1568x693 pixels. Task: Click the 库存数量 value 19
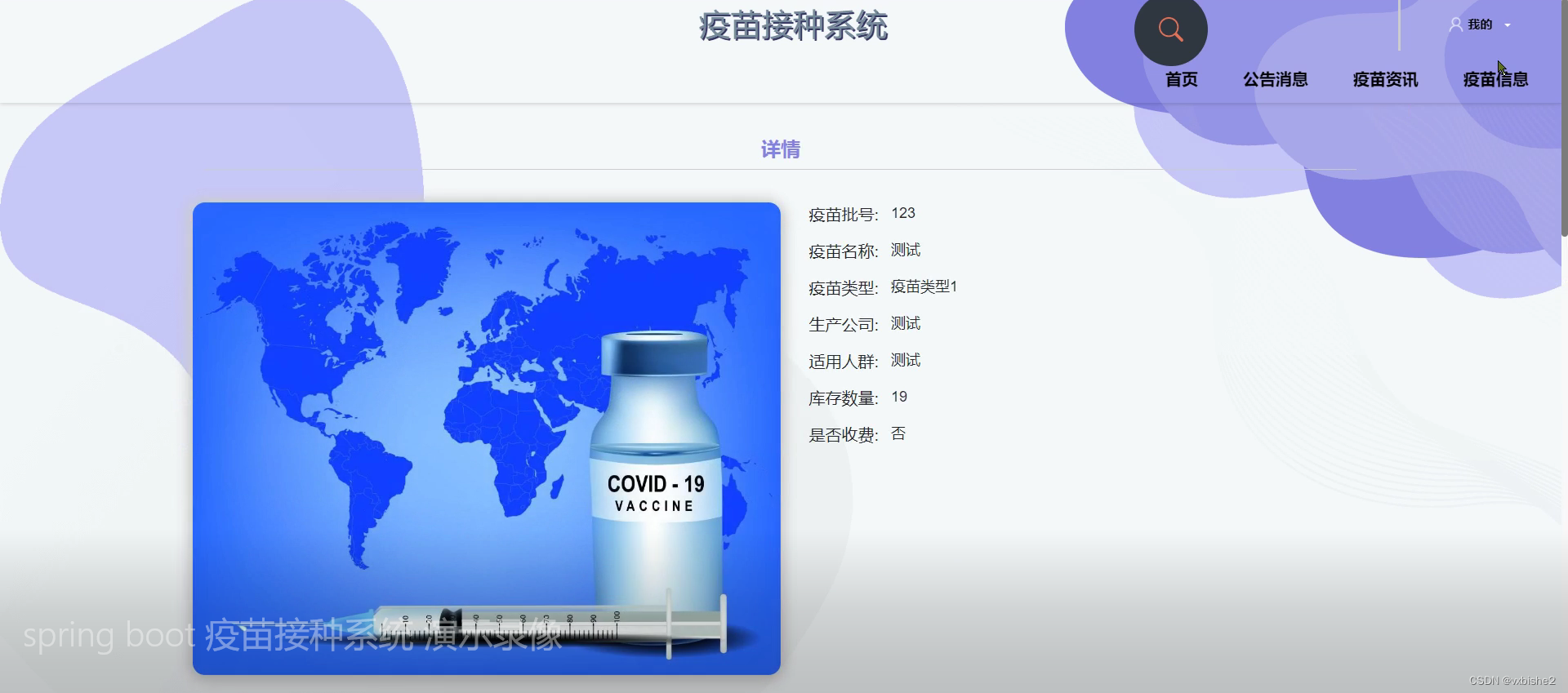899,397
